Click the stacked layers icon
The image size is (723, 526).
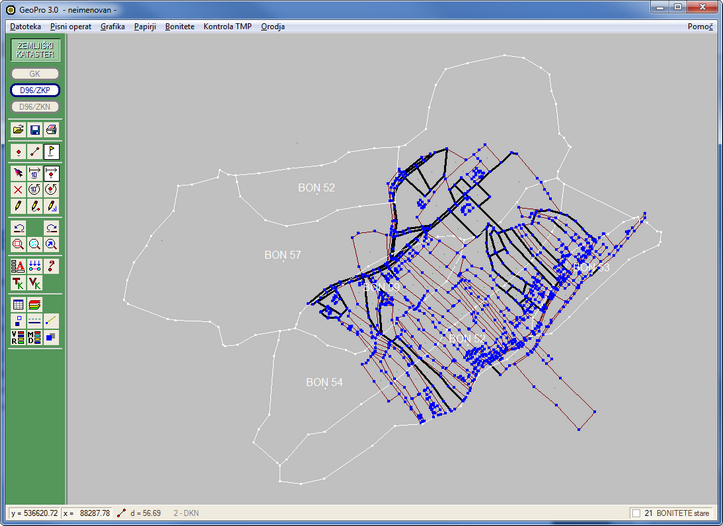(35, 304)
